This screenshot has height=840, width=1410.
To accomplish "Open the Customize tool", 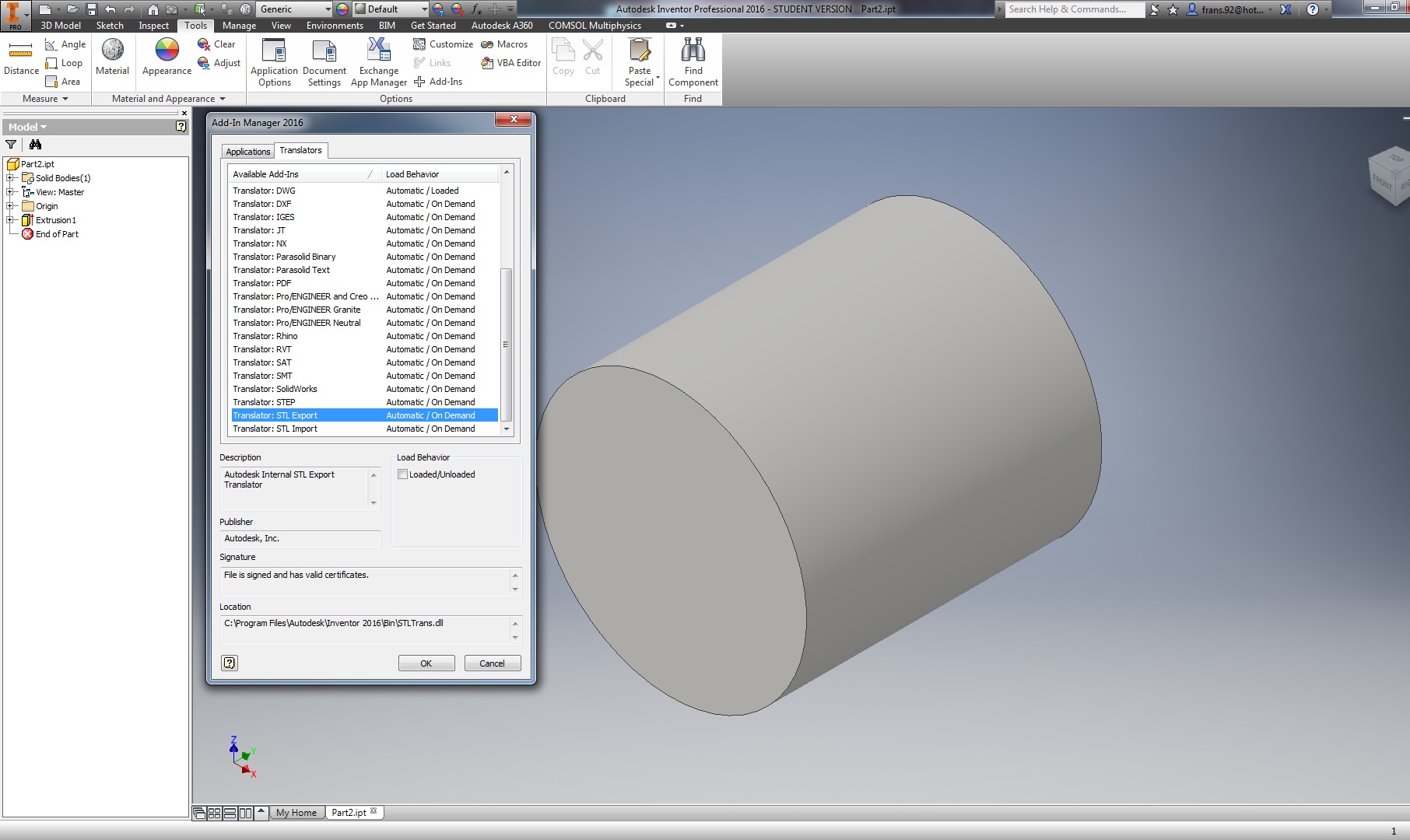I will pyautogui.click(x=443, y=44).
